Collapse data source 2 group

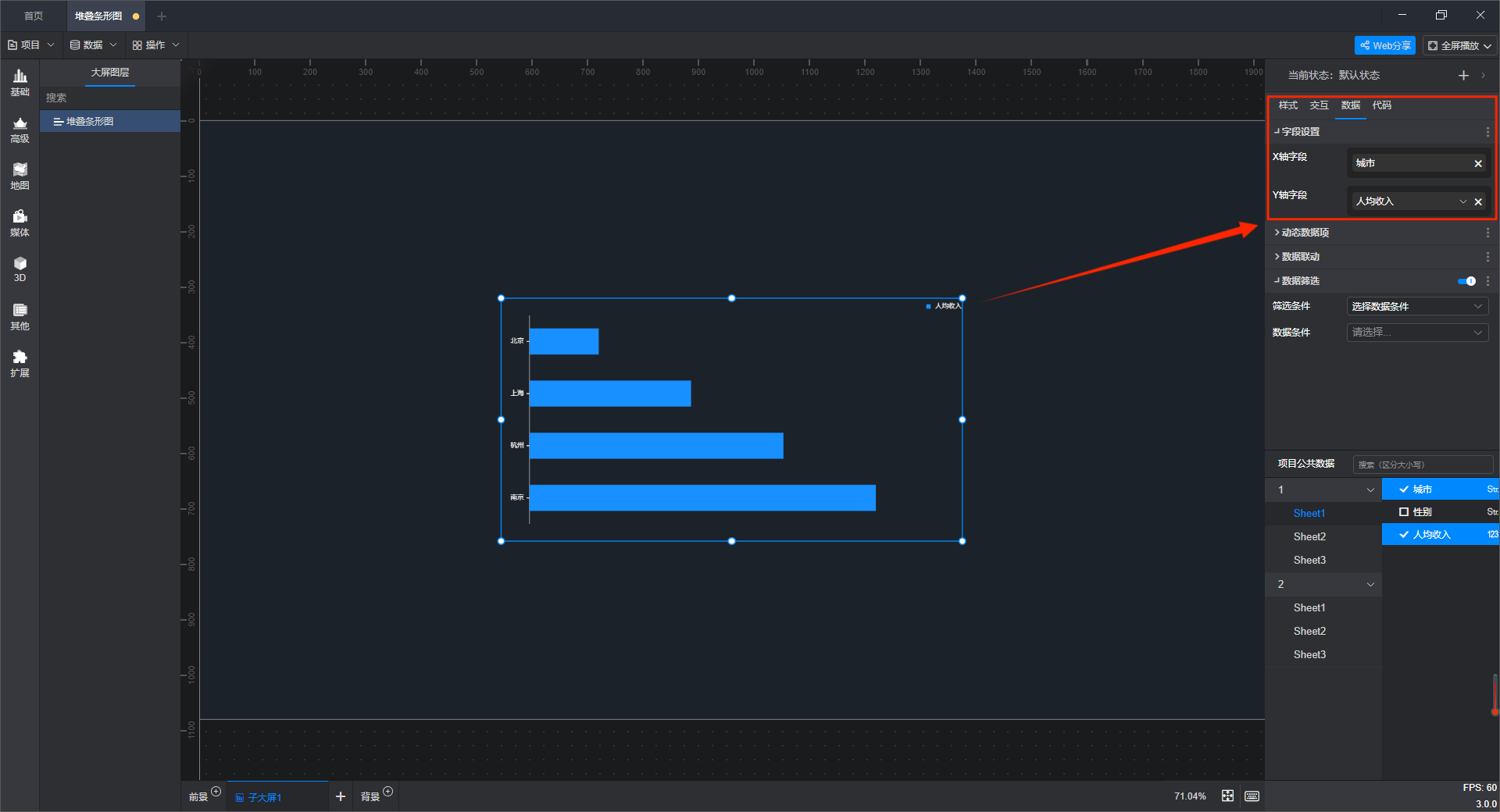tap(1370, 585)
